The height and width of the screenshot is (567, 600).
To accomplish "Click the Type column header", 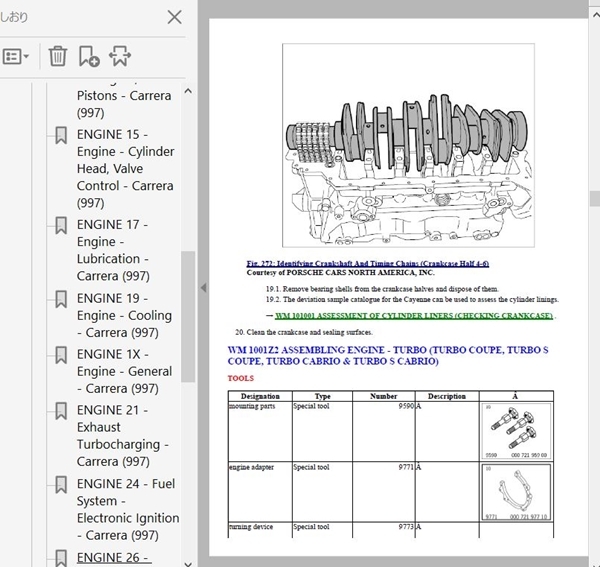I will (322, 396).
